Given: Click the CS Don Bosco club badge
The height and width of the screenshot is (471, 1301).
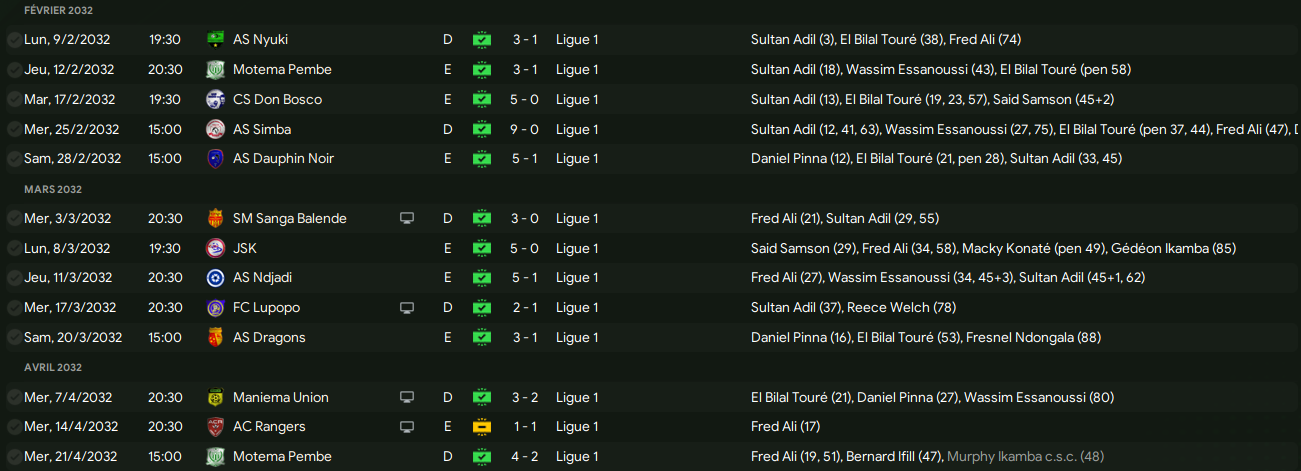Looking at the screenshot, I should coord(214,99).
